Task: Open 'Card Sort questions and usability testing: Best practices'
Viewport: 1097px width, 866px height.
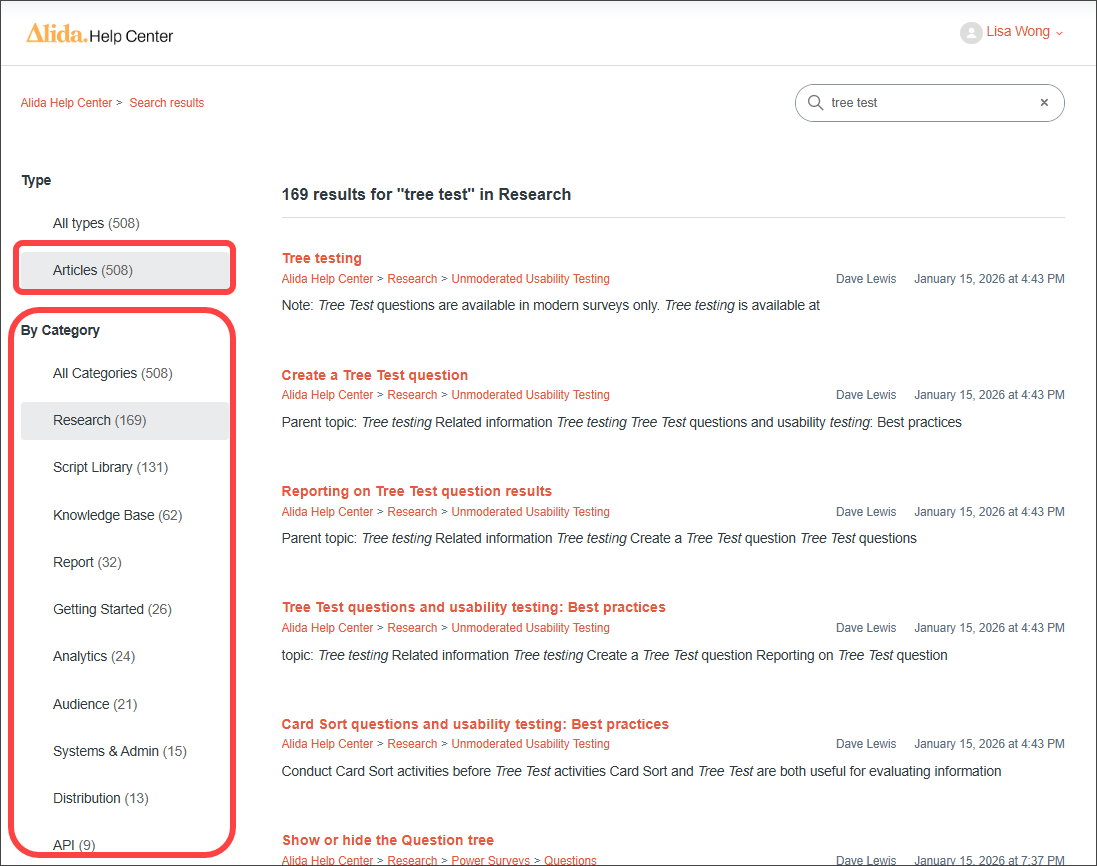Action: (x=475, y=724)
